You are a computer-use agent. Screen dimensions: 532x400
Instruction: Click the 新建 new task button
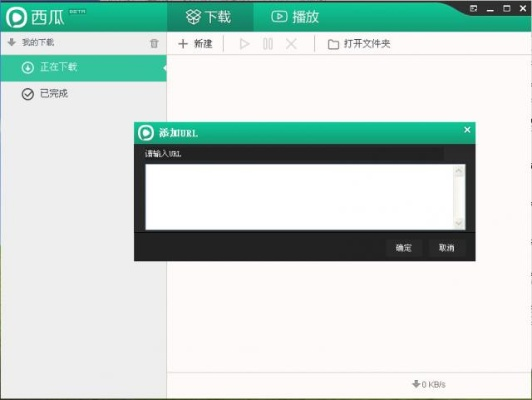pyautogui.click(x=195, y=43)
